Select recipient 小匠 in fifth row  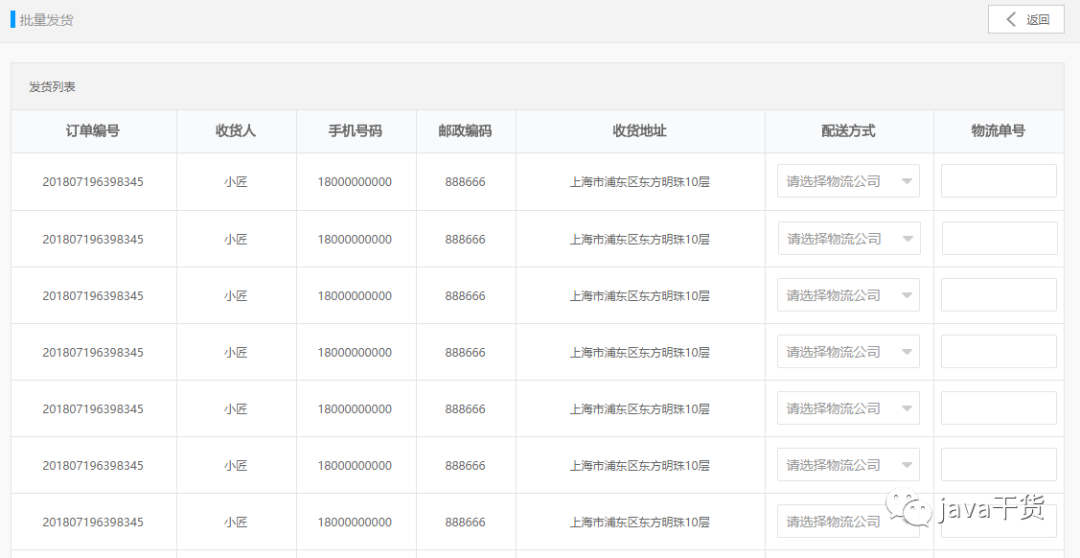pyautogui.click(x=236, y=409)
